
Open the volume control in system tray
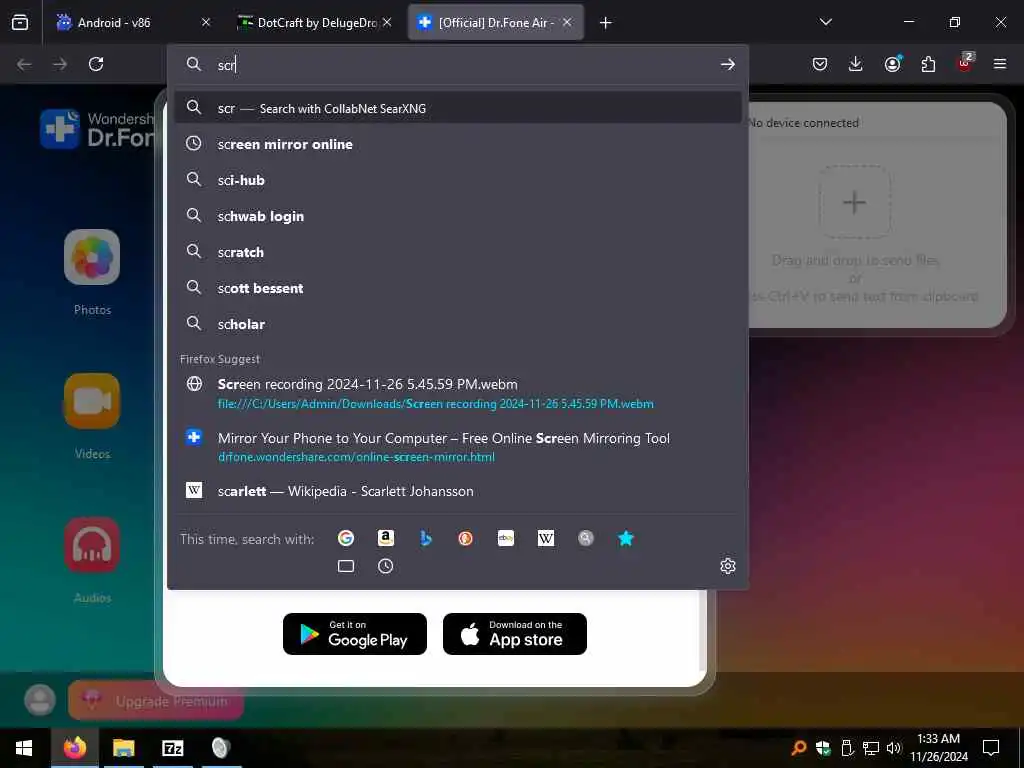[893, 748]
